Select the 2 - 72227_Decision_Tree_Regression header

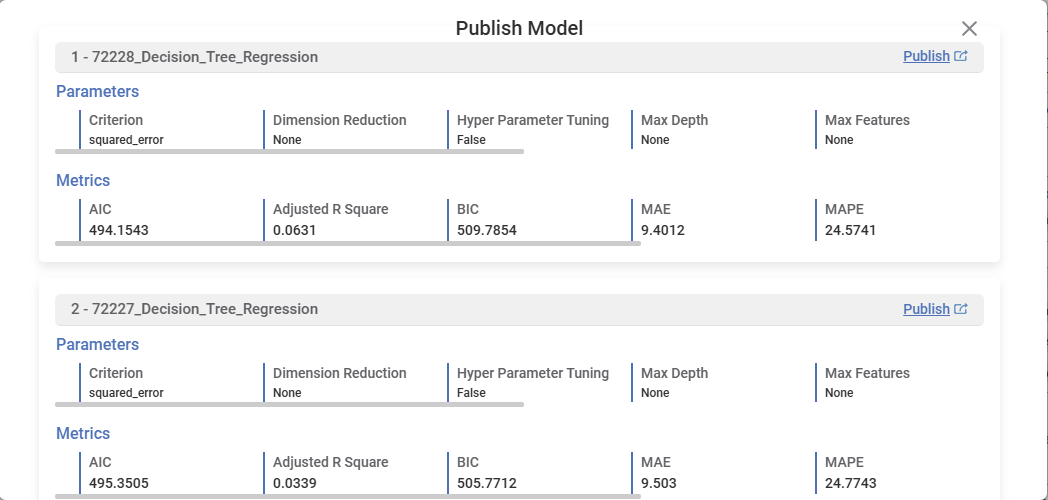click(195, 310)
